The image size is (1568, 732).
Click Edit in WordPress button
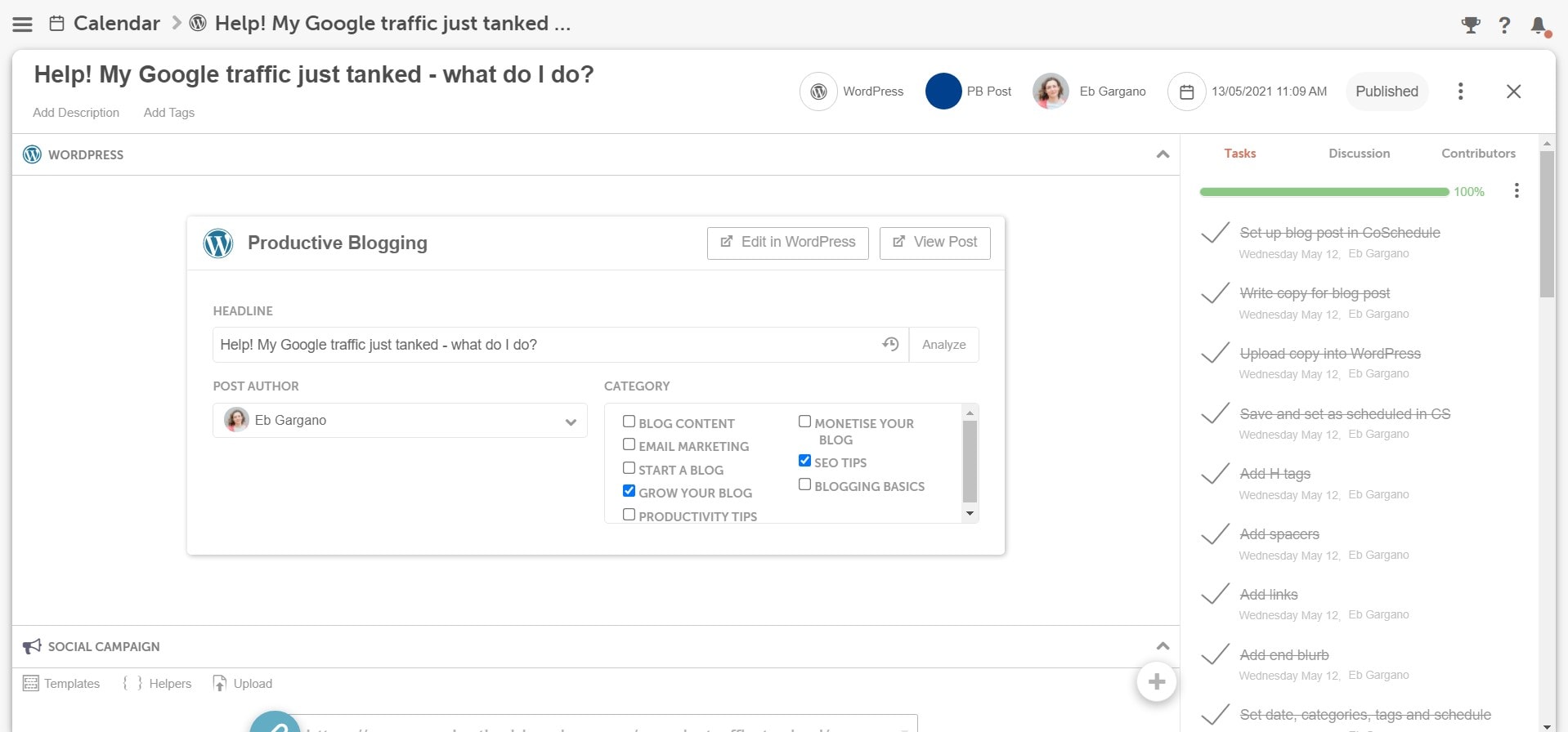pyautogui.click(x=787, y=243)
